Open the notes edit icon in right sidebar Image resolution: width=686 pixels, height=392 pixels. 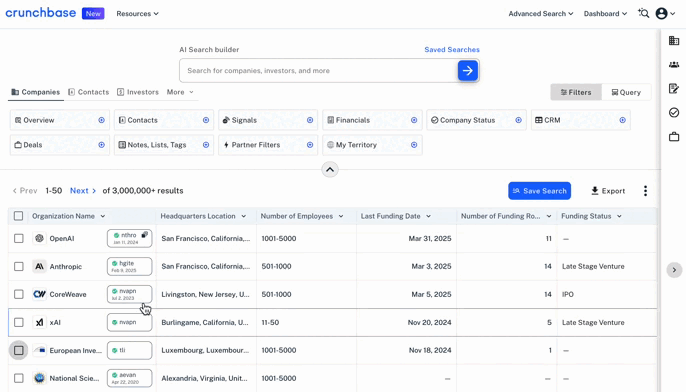674,89
